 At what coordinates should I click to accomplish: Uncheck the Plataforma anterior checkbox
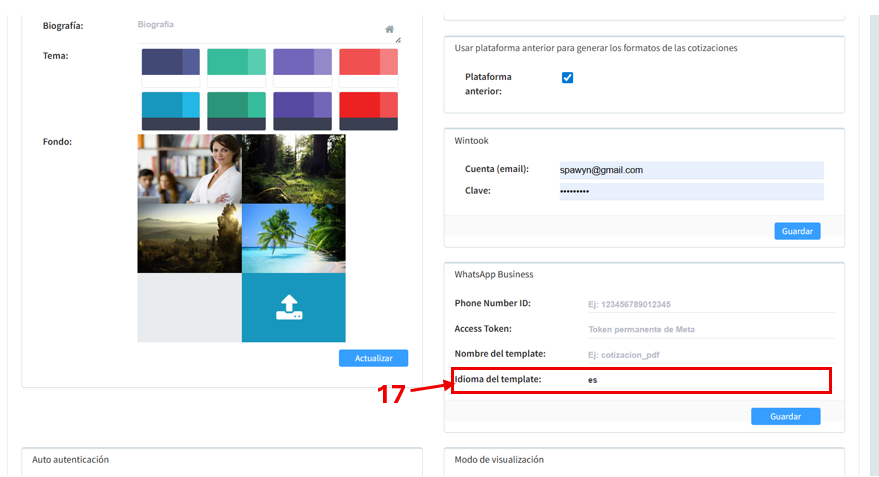pos(568,77)
